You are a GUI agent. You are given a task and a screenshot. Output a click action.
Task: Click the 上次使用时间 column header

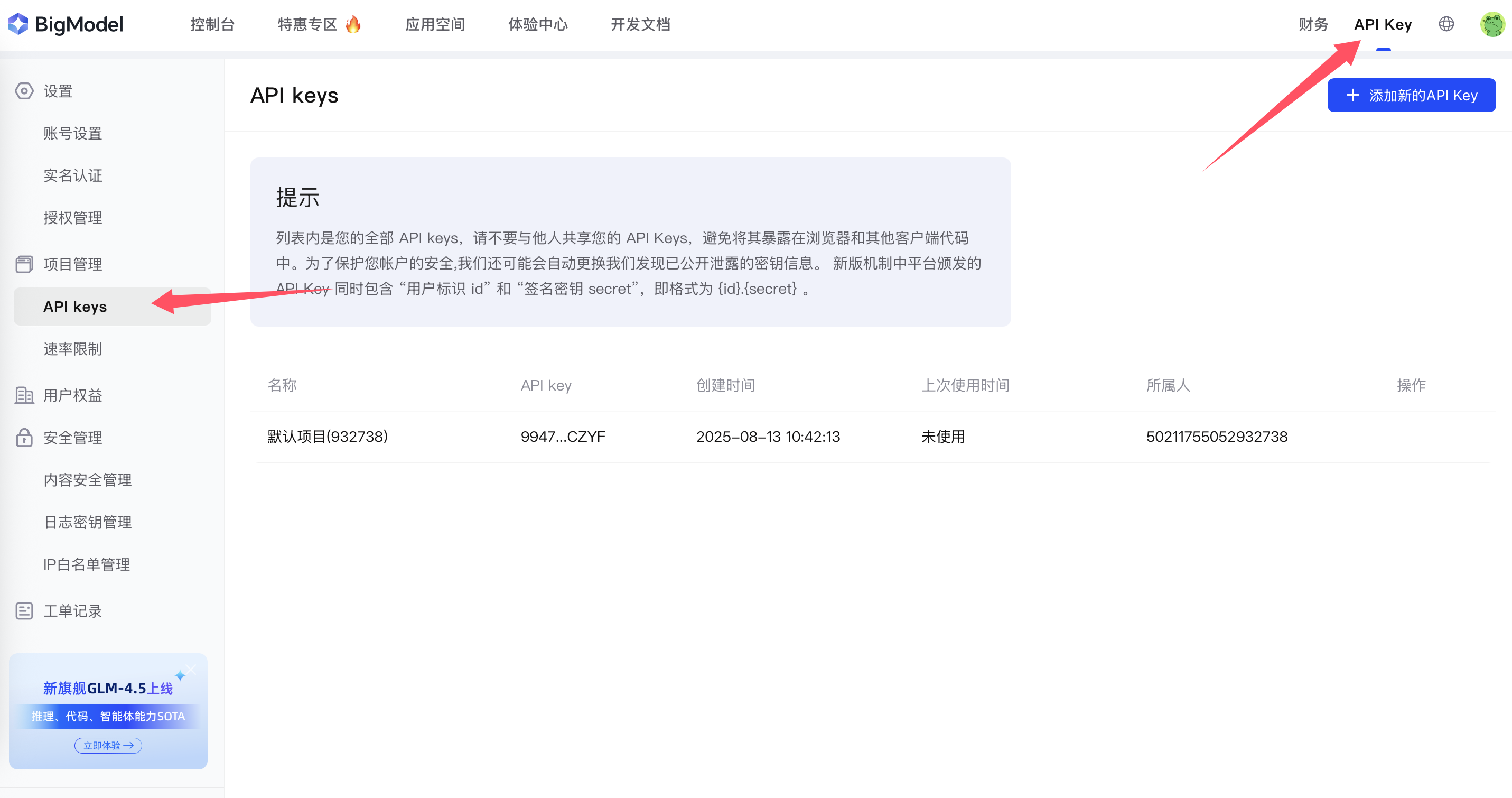pyautogui.click(x=966, y=385)
